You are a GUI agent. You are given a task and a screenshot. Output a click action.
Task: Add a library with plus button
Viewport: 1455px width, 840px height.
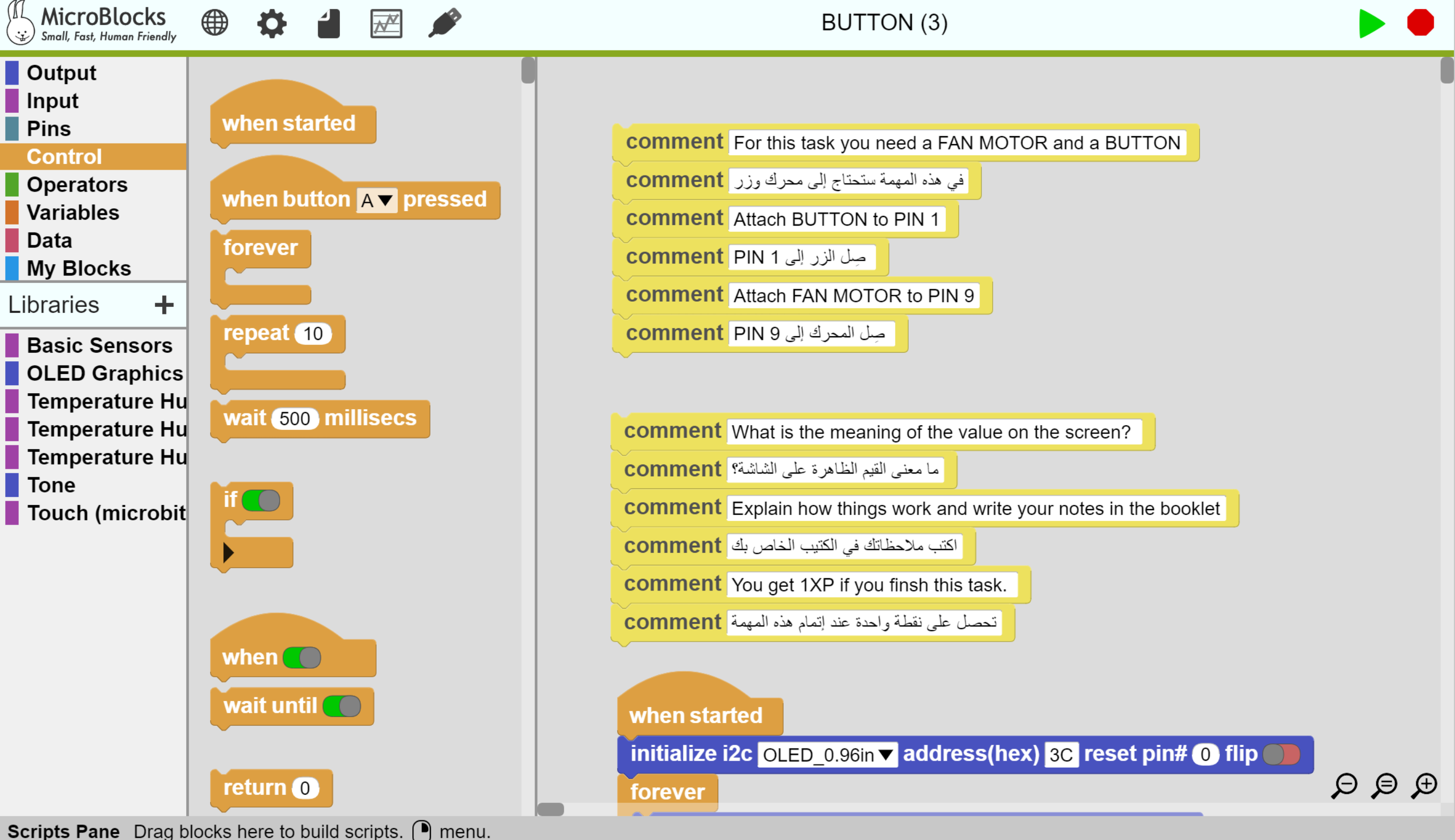point(164,305)
